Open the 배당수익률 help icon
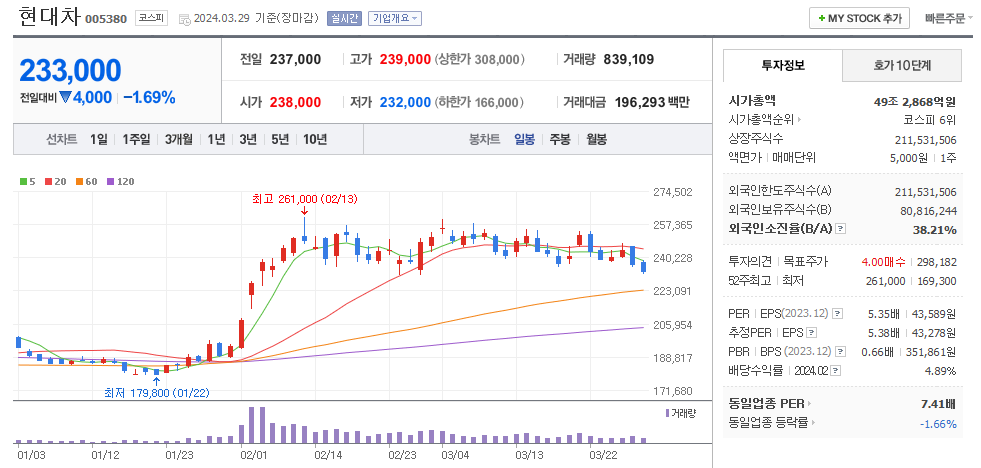981x468 pixels. pyautogui.click(x=836, y=370)
